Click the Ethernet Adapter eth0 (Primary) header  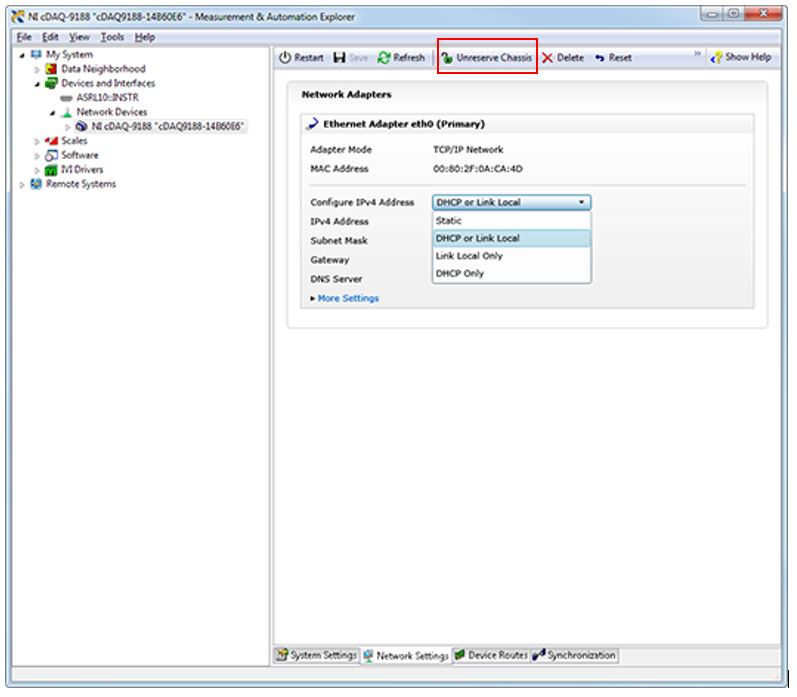[x=404, y=124]
